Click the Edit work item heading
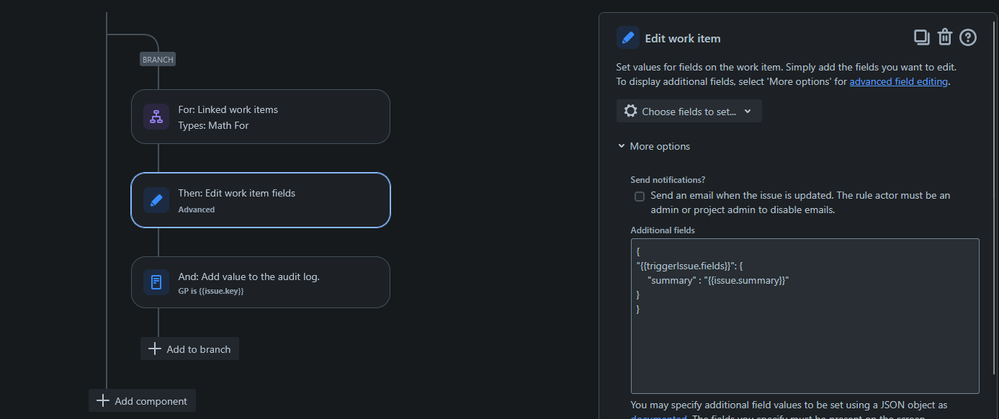 coord(682,38)
